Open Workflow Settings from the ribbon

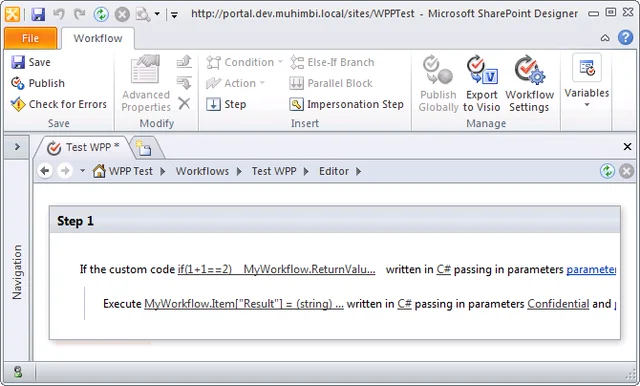pos(529,84)
